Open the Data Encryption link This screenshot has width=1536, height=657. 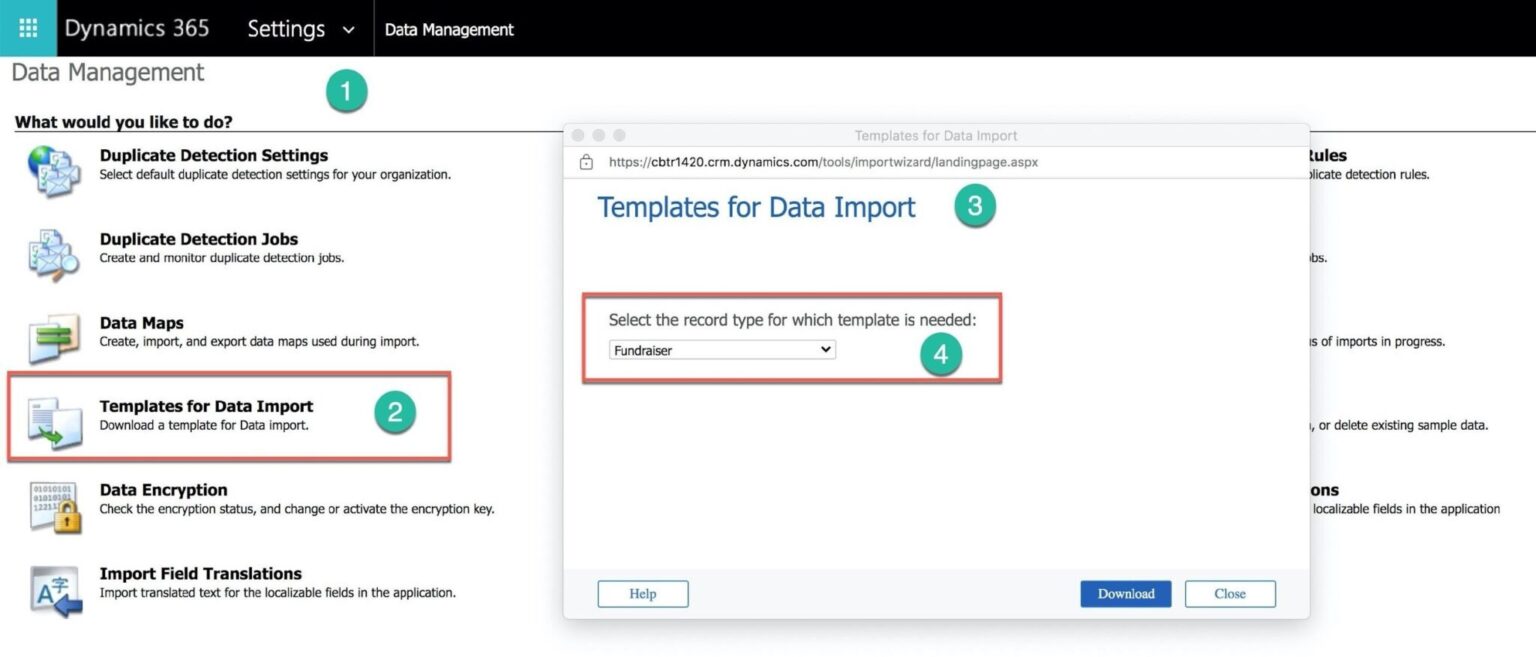pyautogui.click(x=163, y=490)
